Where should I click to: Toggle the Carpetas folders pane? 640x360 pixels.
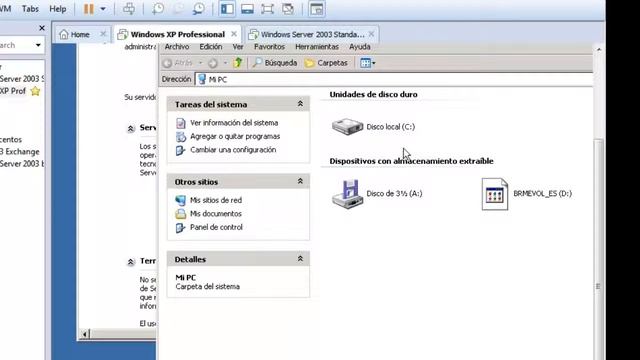tap(326, 63)
